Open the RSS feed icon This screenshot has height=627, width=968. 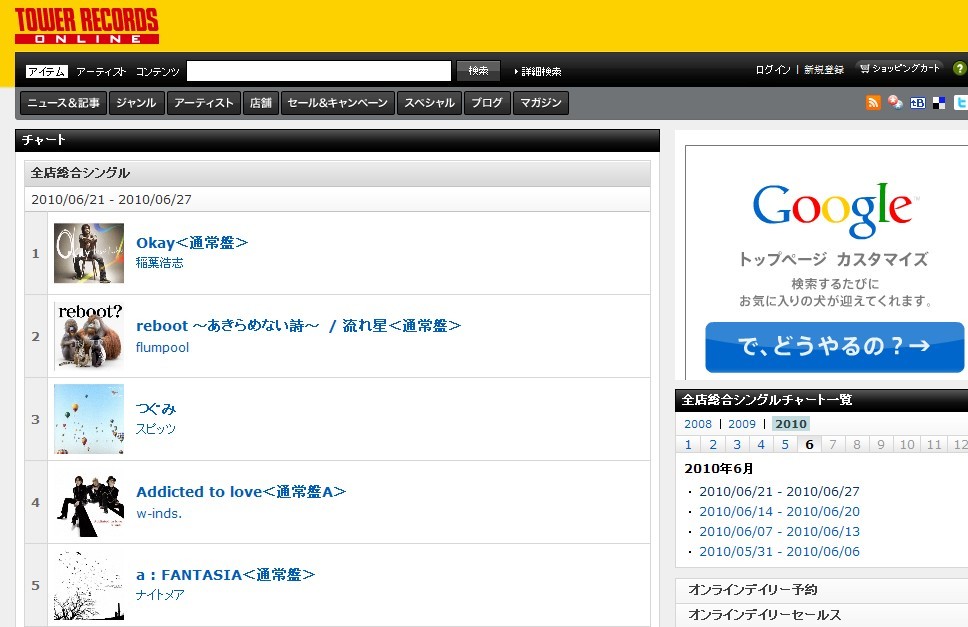point(873,102)
